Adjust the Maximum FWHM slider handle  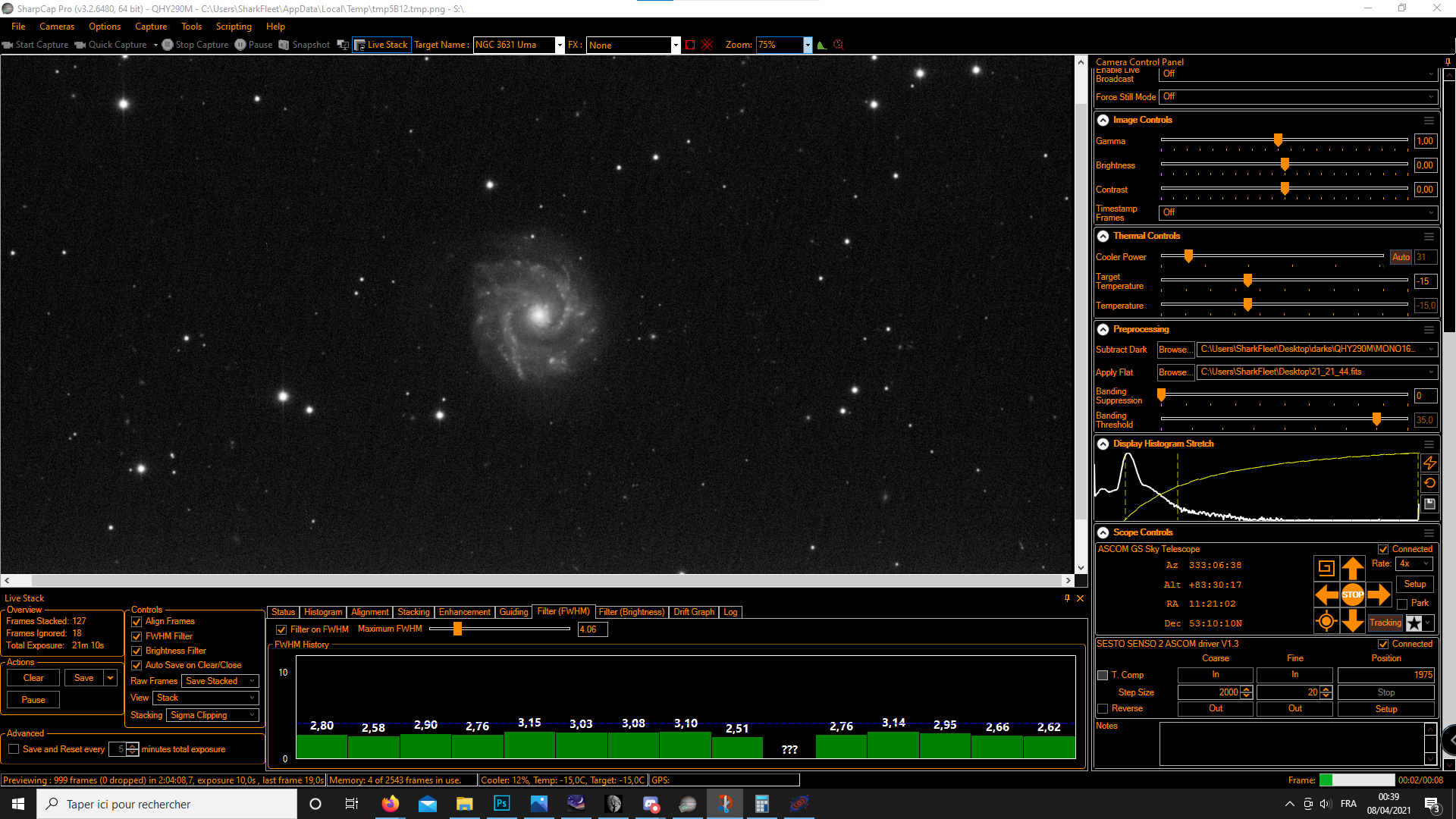[x=457, y=629]
